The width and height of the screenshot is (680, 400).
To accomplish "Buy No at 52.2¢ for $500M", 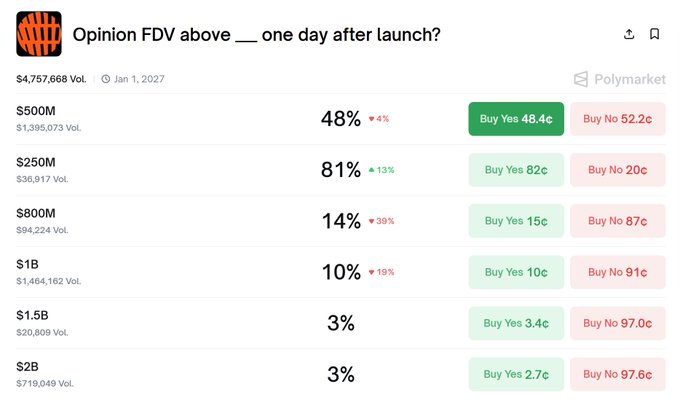I will tap(617, 119).
